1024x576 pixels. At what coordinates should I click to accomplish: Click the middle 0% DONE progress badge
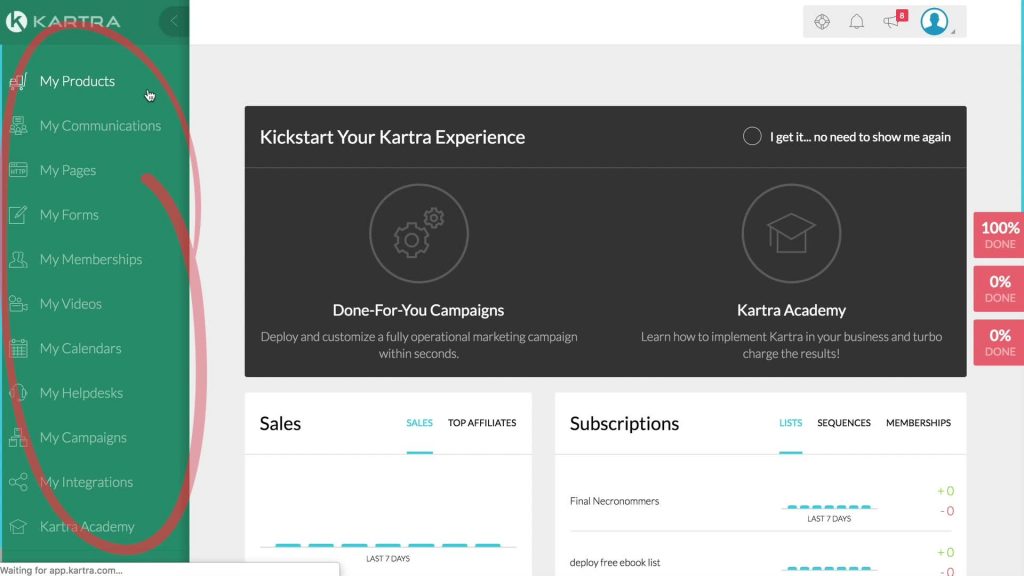[x=999, y=289]
